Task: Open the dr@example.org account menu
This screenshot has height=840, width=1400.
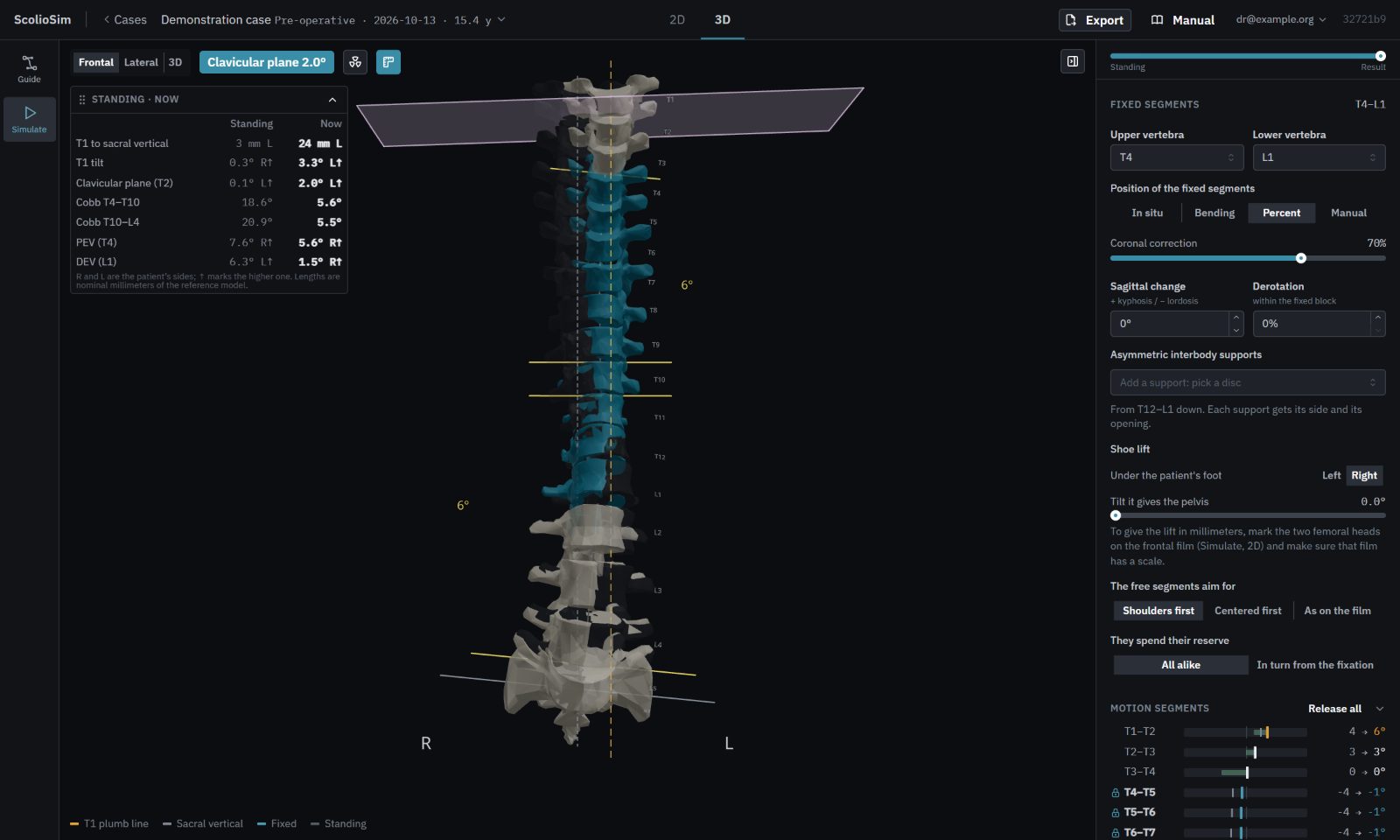Action: click(x=1281, y=19)
